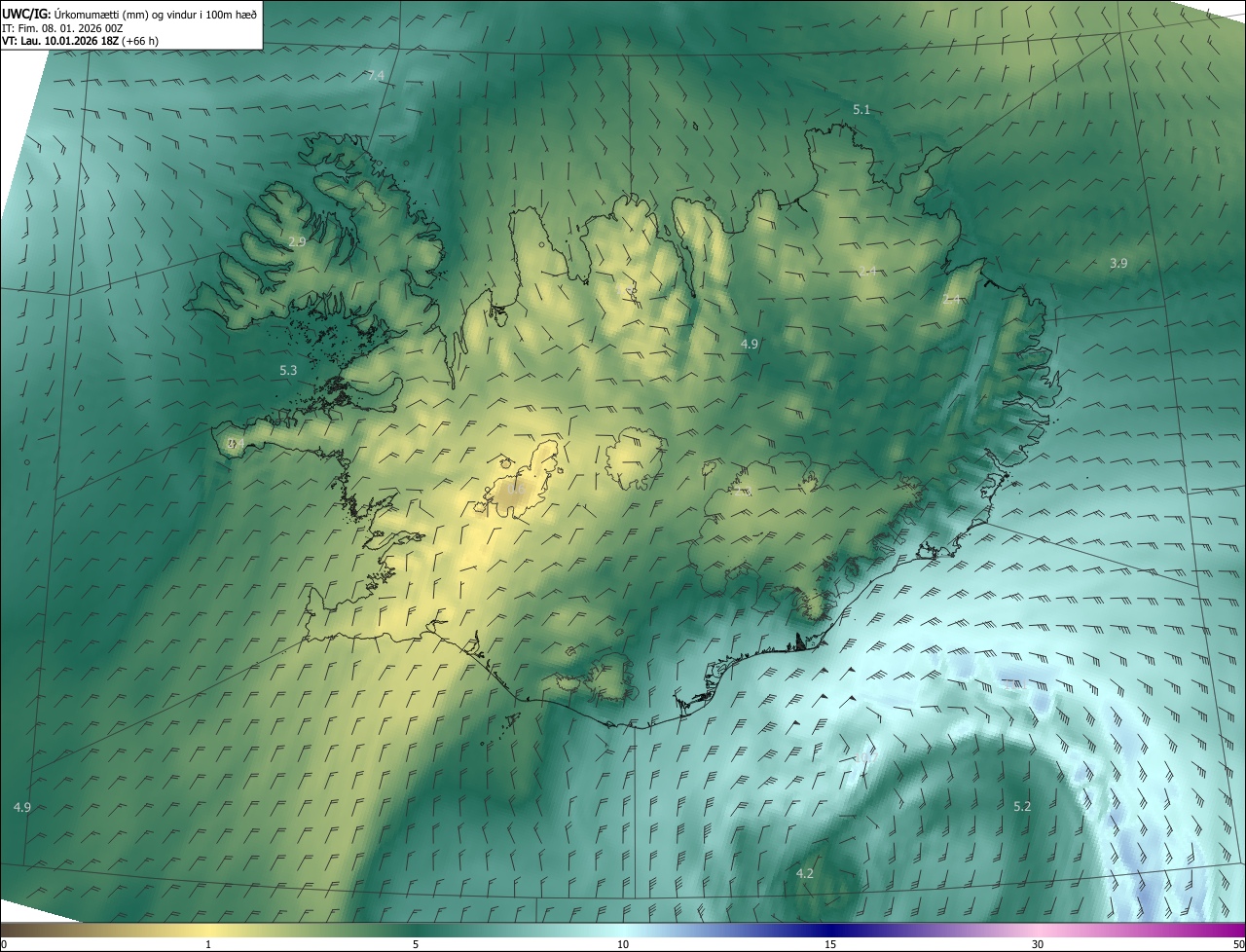Click the 5 tick on the color scale

416,944
